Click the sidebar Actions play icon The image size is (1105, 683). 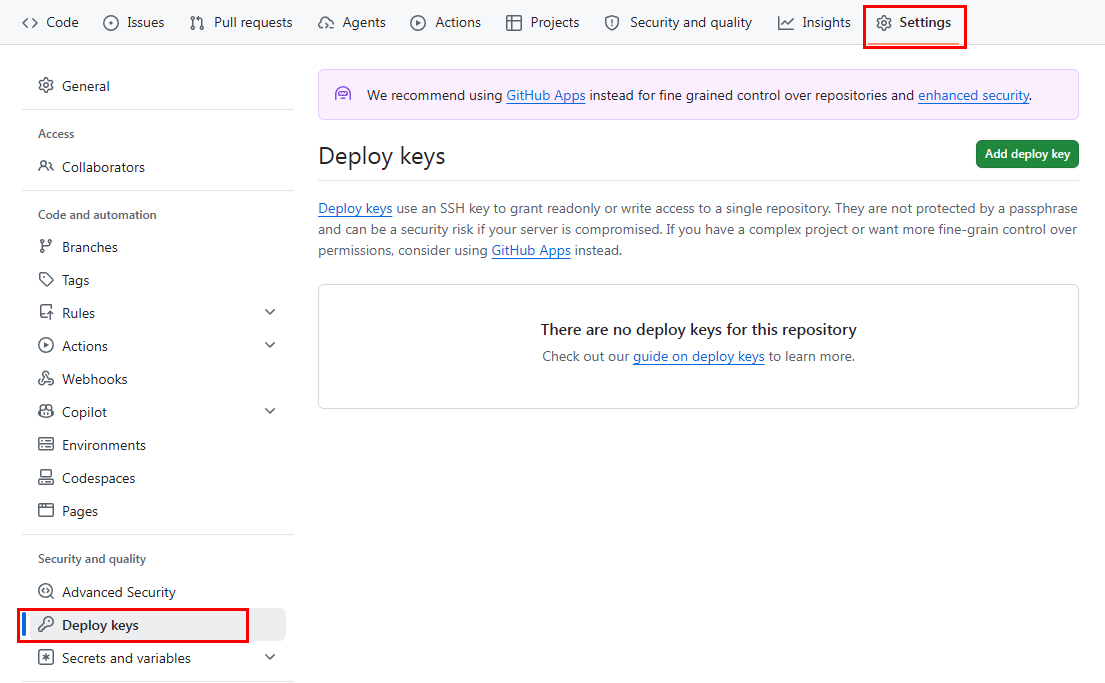pyautogui.click(x=46, y=345)
